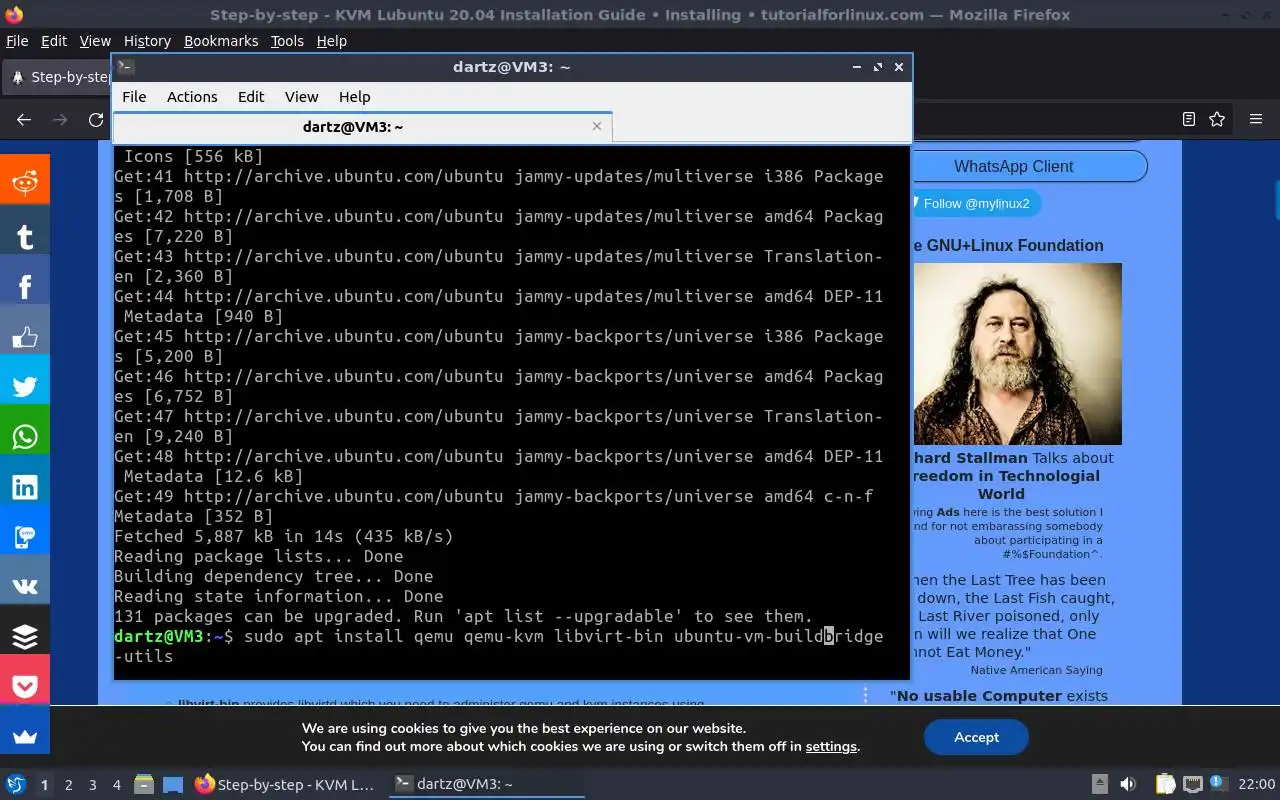Viewport: 1280px width, 800px height.
Task: Click the 'Reading package lists... Done' line
Action: pos(259,556)
